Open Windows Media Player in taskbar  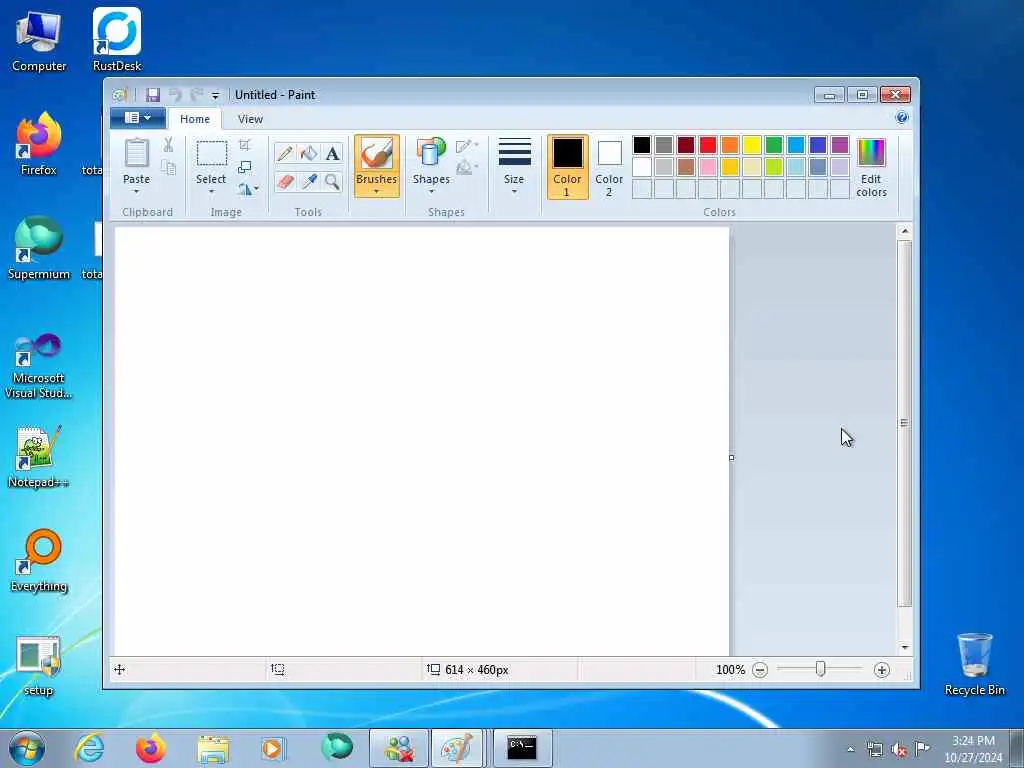[x=273, y=748]
